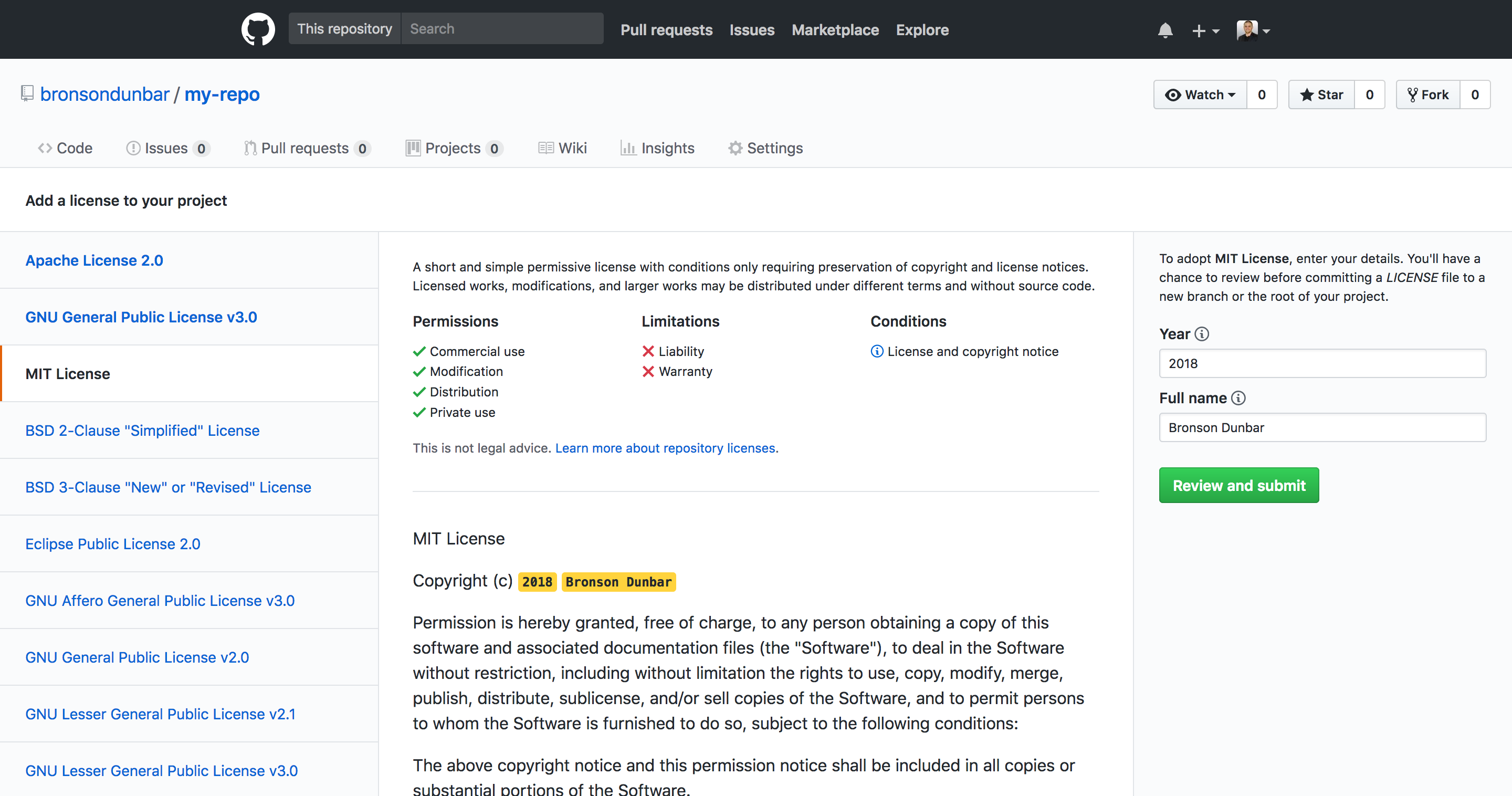Click the Star button
The image size is (1512, 796).
tap(1321, 95)
